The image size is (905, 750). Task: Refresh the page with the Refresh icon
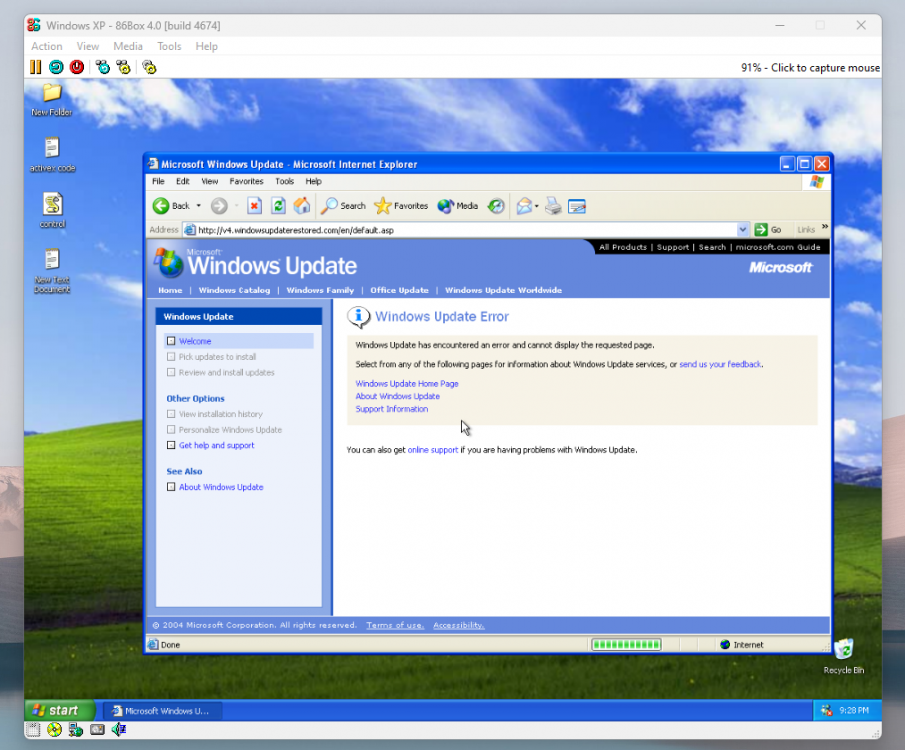pos(278,206)
